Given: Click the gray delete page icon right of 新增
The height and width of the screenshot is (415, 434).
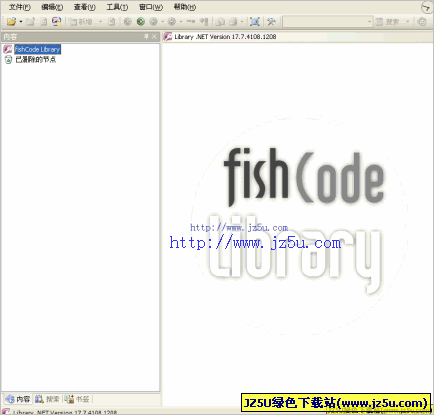Looking at the screenshot, I should click(x=112, y=22).
